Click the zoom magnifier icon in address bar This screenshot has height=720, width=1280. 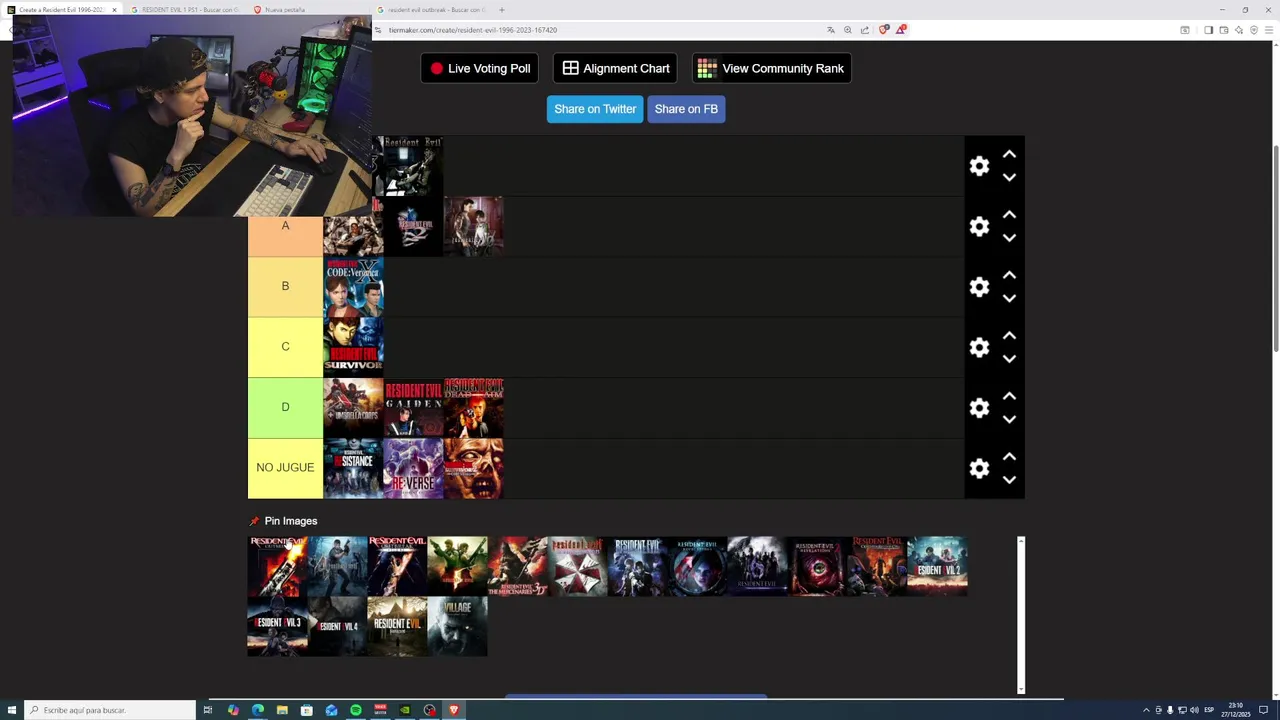click(848, 30)
